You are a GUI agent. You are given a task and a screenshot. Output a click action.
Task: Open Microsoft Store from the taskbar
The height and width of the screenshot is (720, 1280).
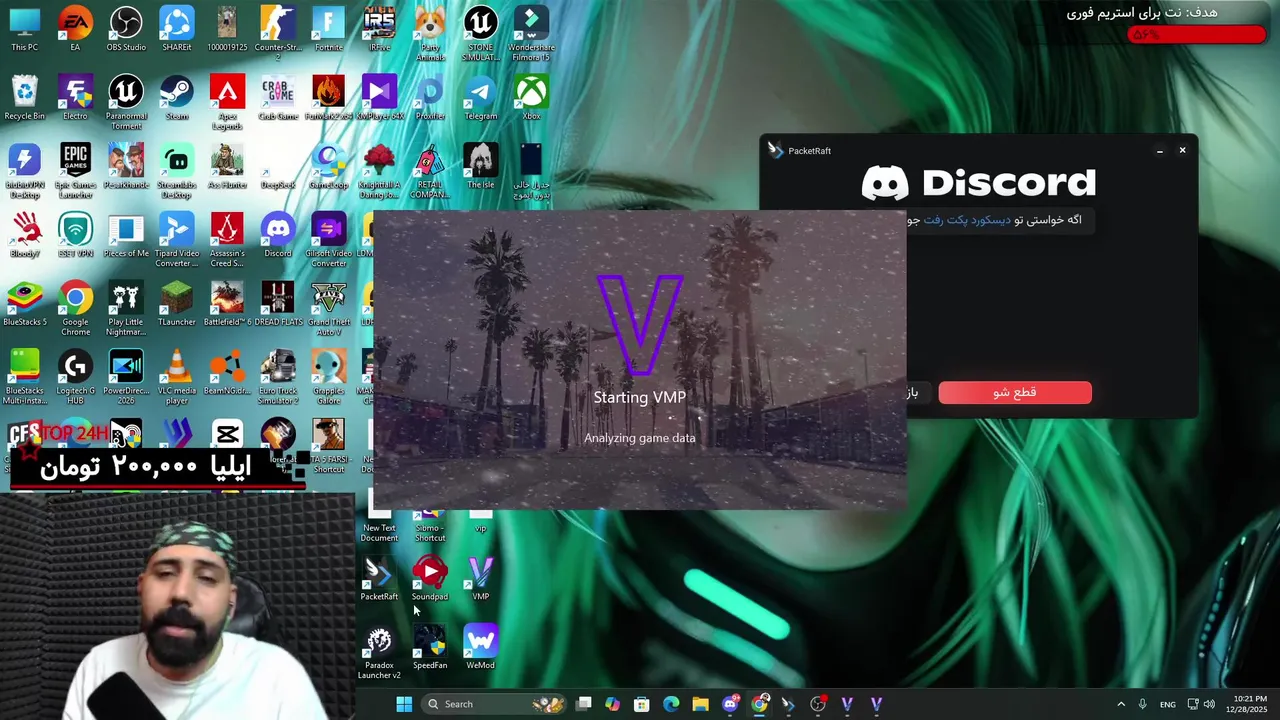(642, 704)
